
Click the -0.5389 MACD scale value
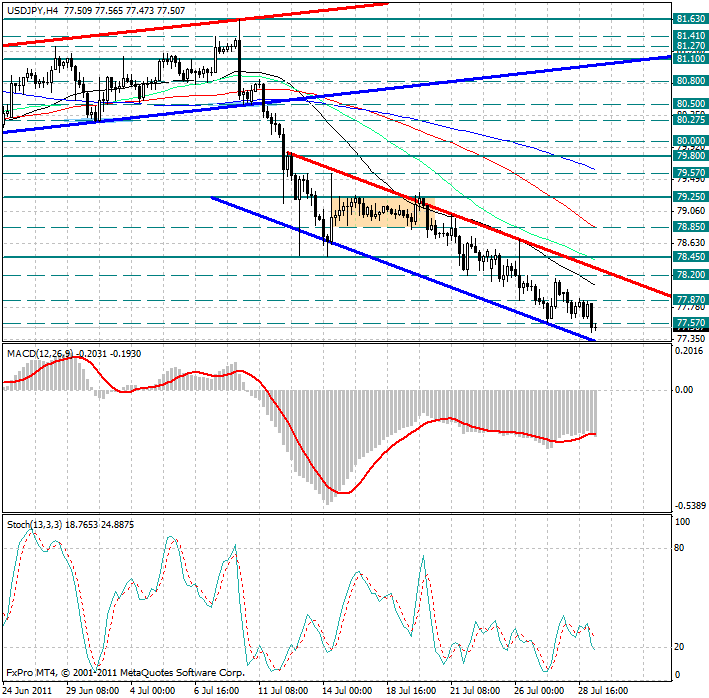point(690,506)
